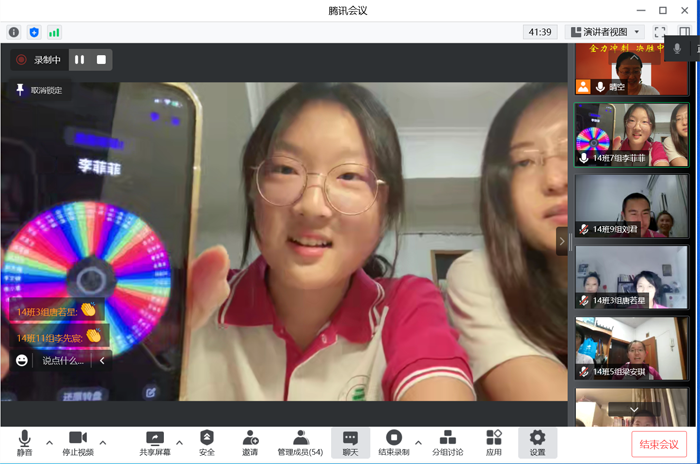Open the 应用 apps menu

(494, 443)
